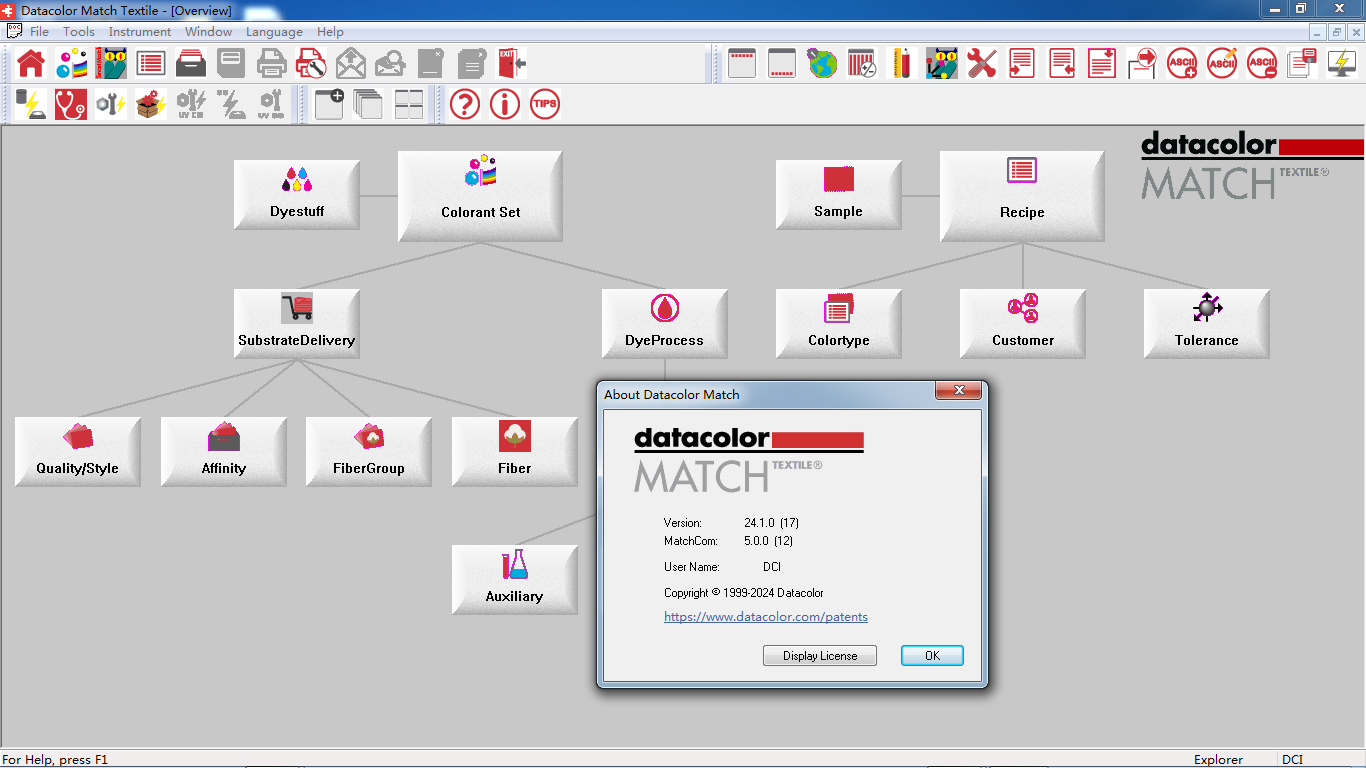The height and width of the screenshot is (768, 1366).
Task: Click the ruler and pencil toolbar icon
Action: tap(902, 64)
